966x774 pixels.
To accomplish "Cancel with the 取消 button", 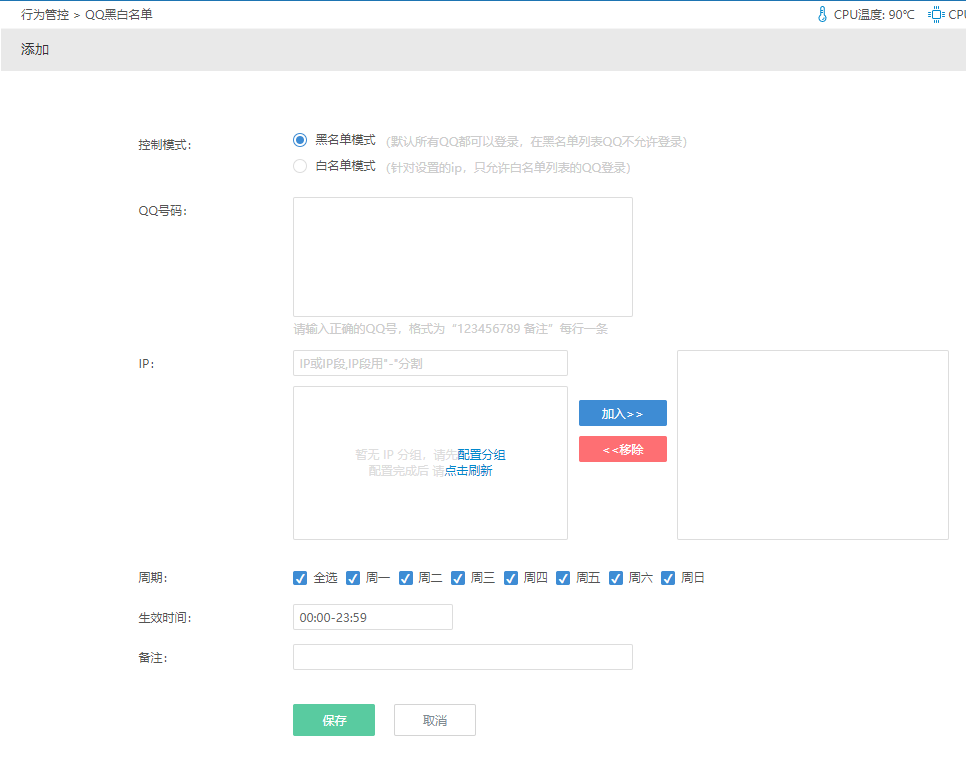I will 435,720.
